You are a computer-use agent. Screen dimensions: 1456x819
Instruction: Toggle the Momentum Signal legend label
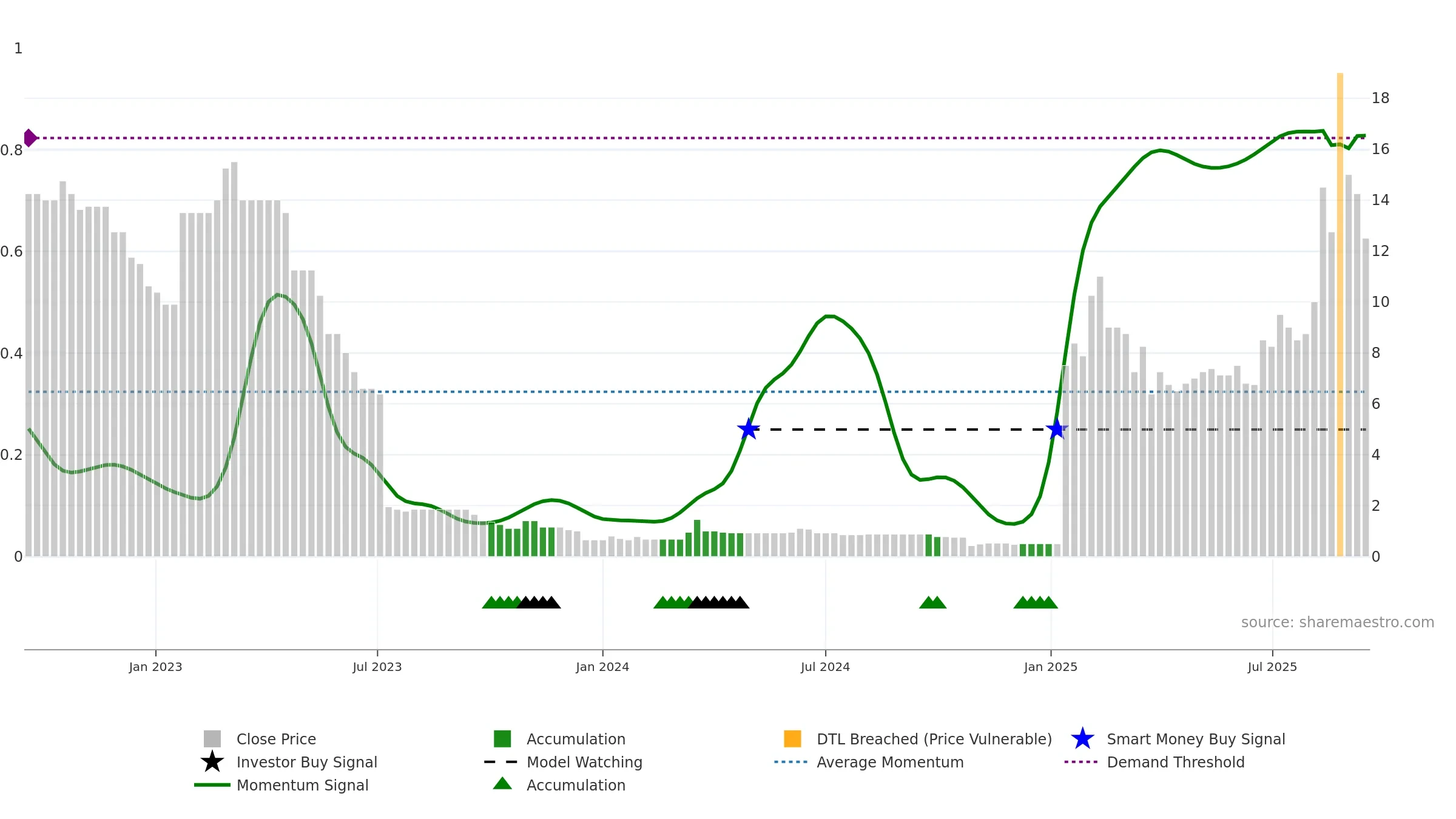tap(303, 785)
